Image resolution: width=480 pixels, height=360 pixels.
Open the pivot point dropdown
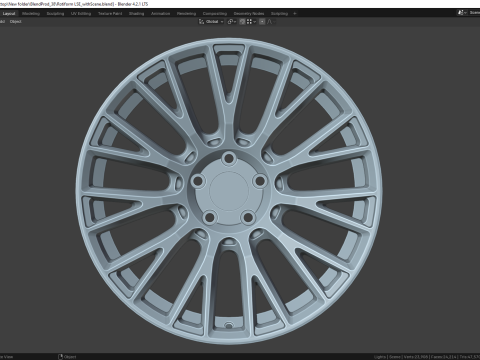coord(232,22)
